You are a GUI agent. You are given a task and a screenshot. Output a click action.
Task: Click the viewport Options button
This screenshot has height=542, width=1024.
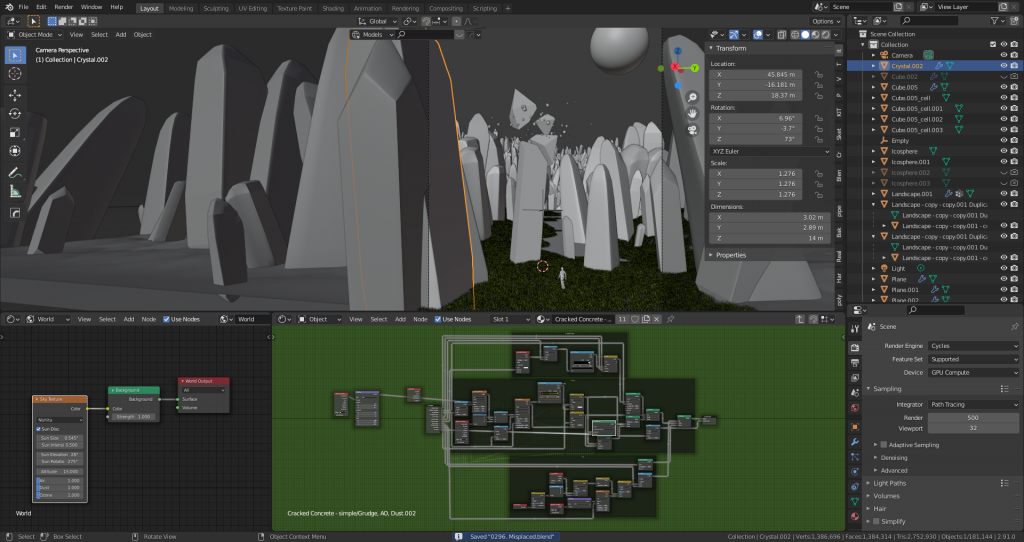(x=824, y=21)
